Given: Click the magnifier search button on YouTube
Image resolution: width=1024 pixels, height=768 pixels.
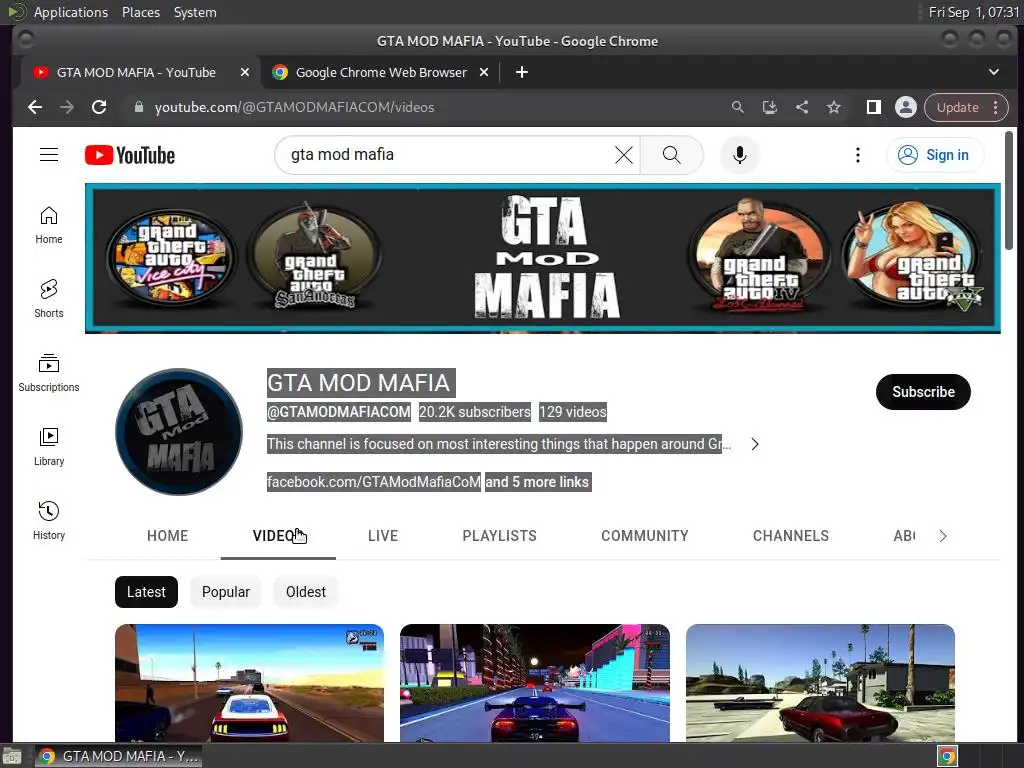Looking at the screenshot, I should click(x=671, y=155).
